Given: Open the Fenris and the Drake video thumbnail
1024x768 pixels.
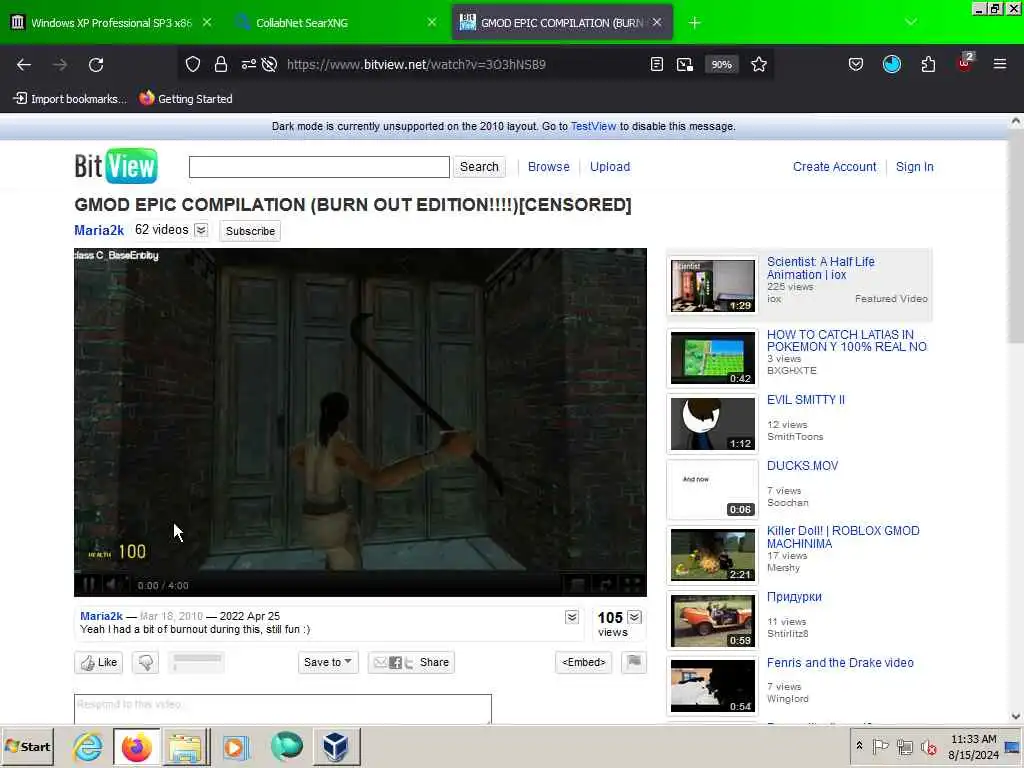Looking at the screenshot, I should coord(712,686).
